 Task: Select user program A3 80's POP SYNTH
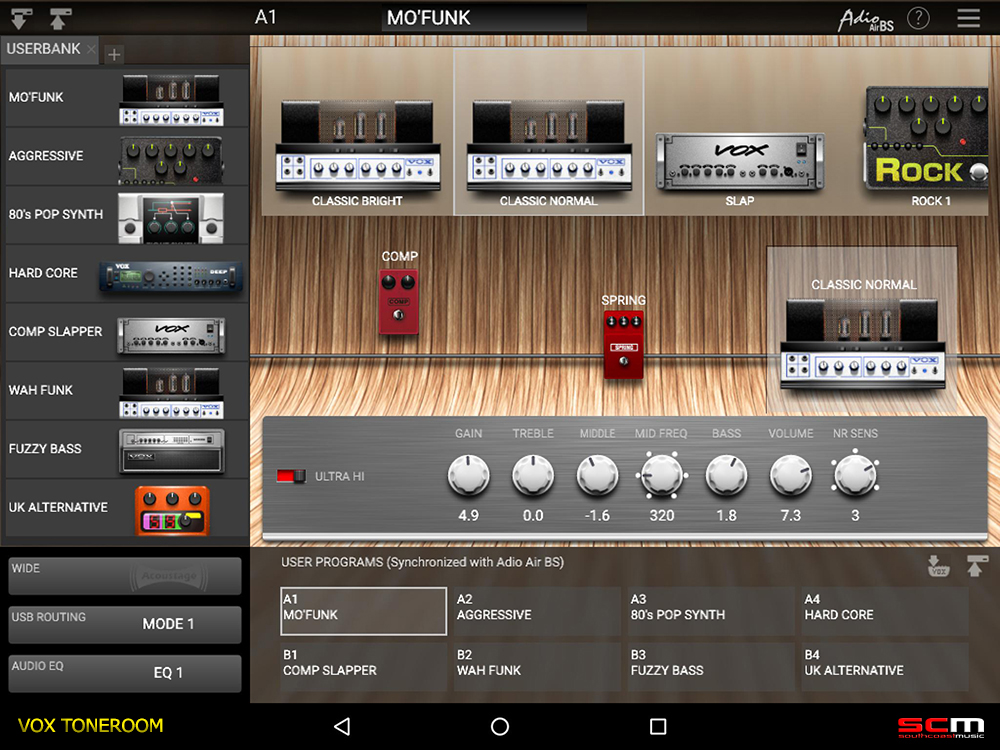711,611
